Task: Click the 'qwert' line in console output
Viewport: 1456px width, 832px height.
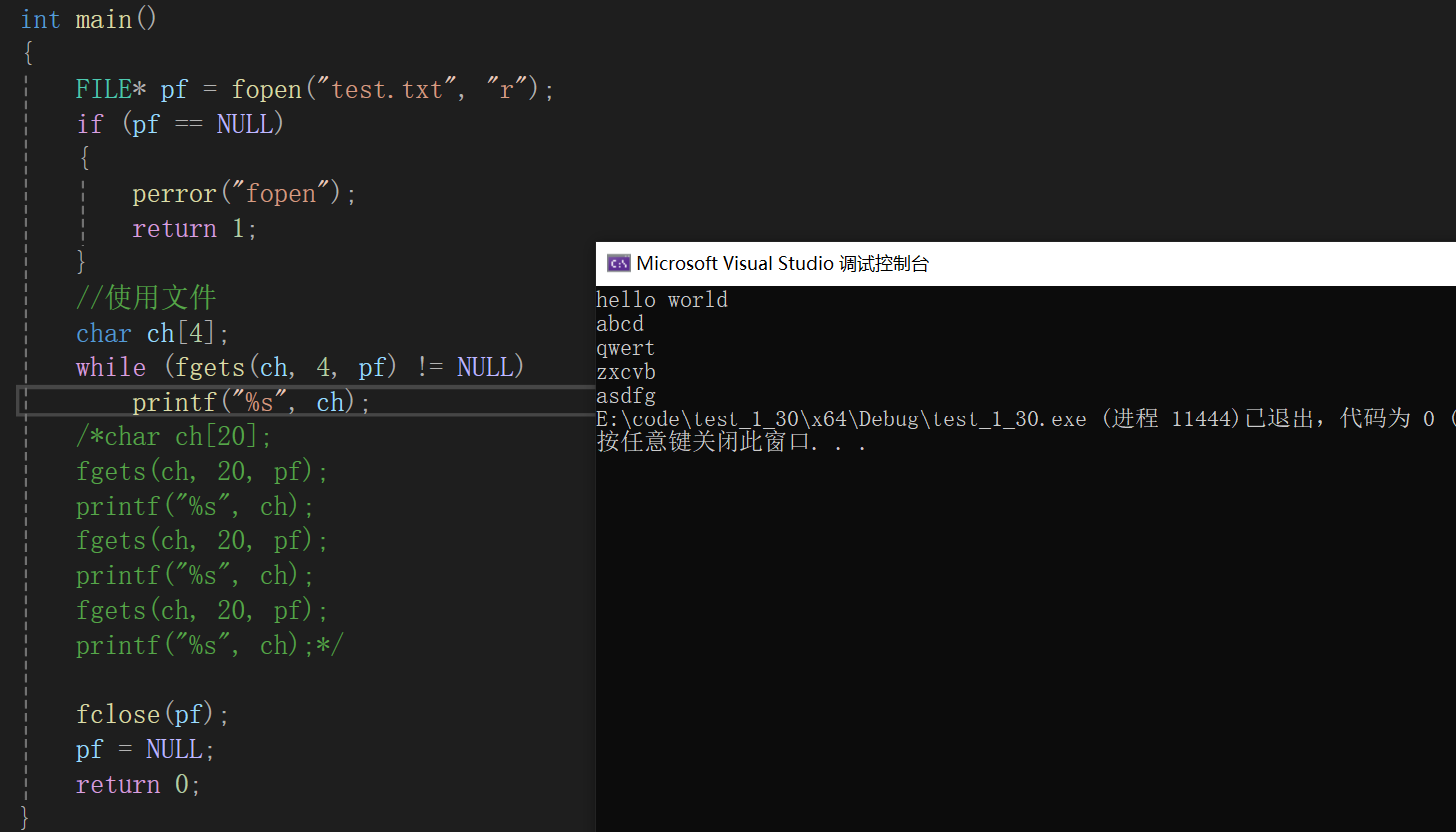Action: 625,348
